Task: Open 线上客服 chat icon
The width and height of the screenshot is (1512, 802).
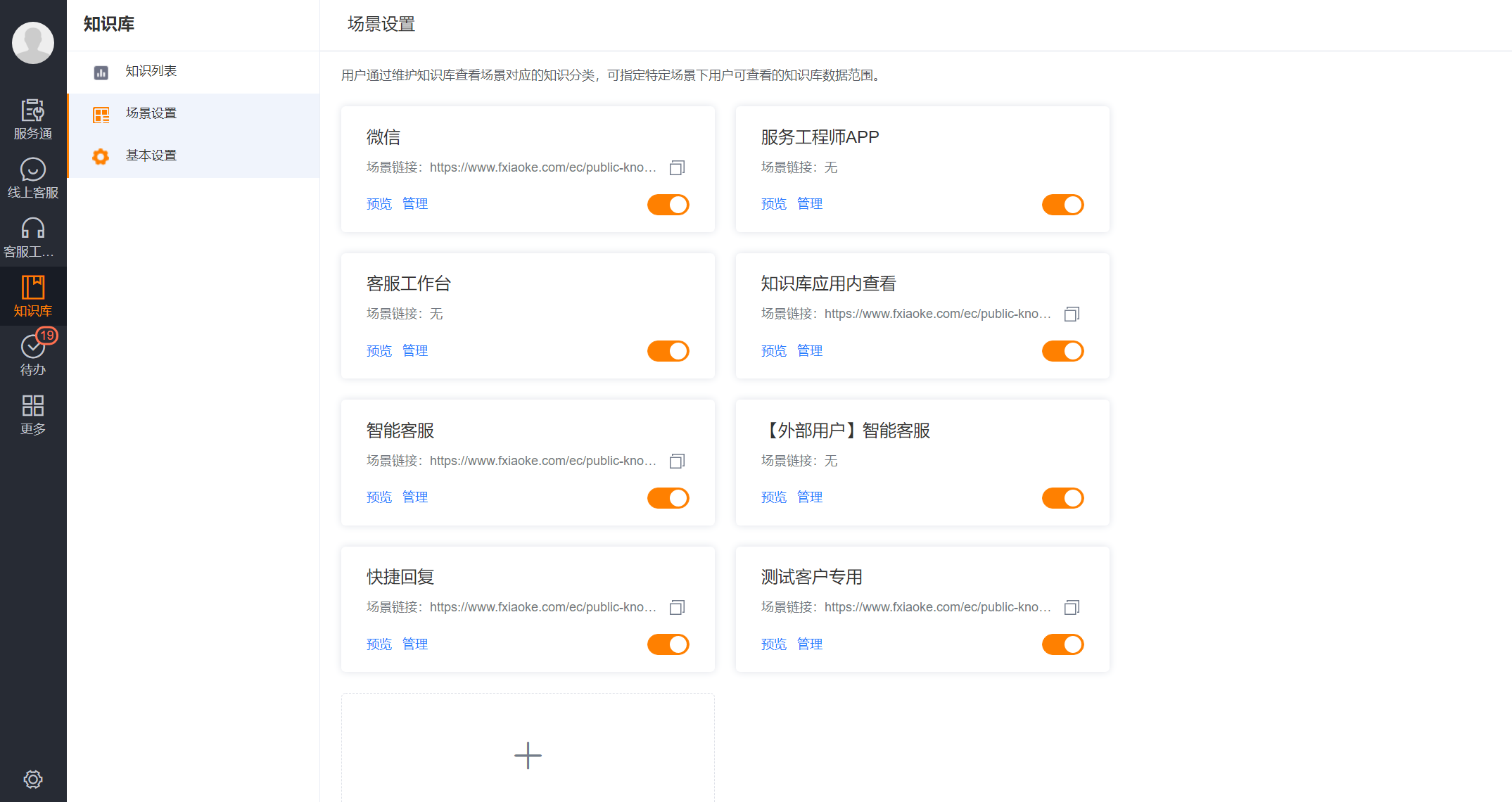Action: [x=33, y=177]
